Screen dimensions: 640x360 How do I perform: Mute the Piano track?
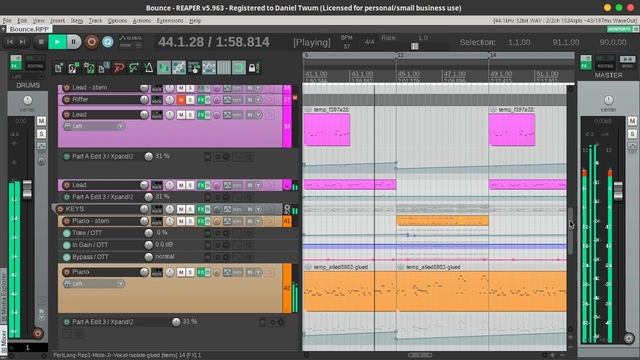coord(181,272)
